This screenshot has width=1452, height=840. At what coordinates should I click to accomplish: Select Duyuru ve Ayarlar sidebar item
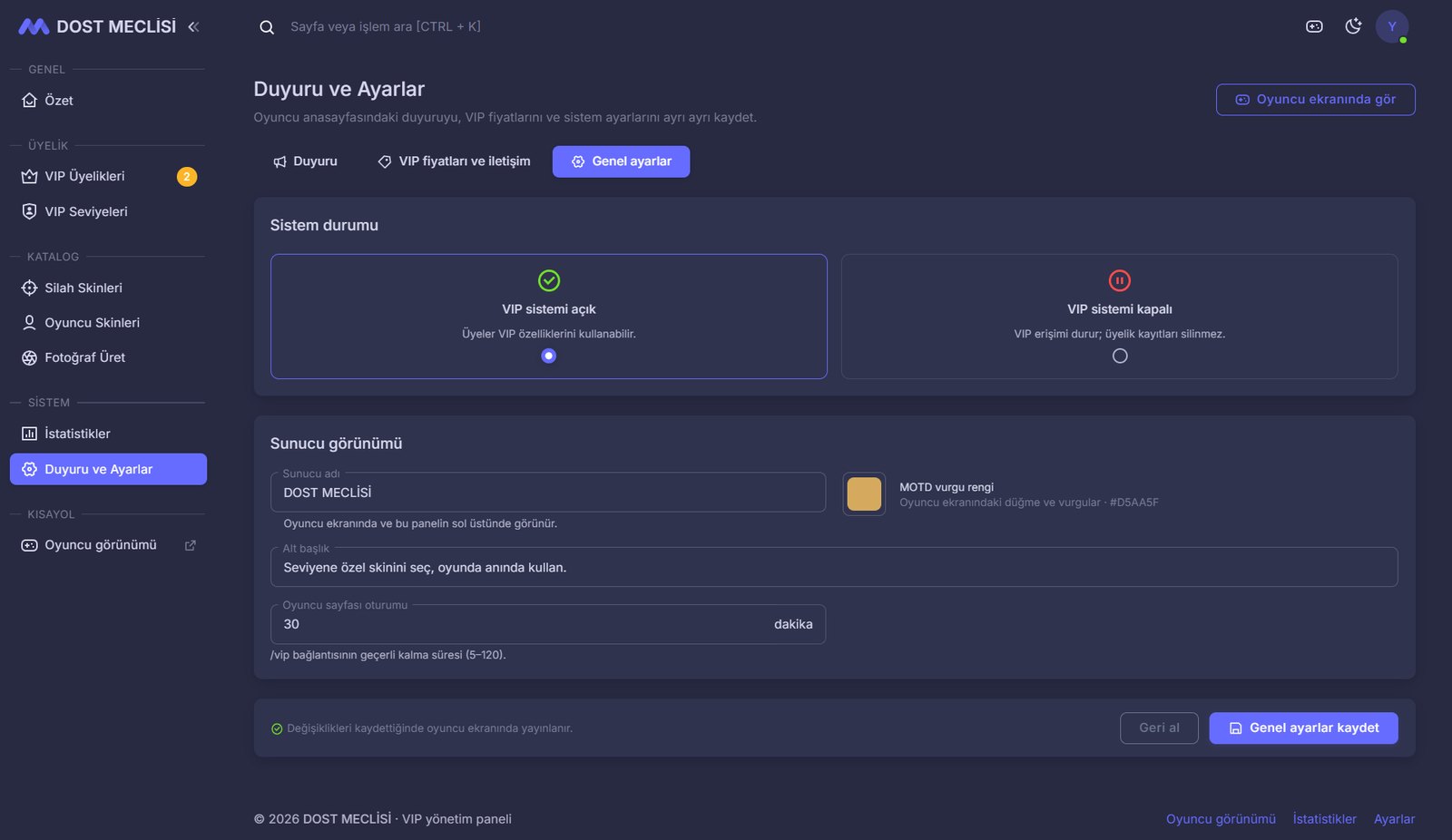(108, 469)
